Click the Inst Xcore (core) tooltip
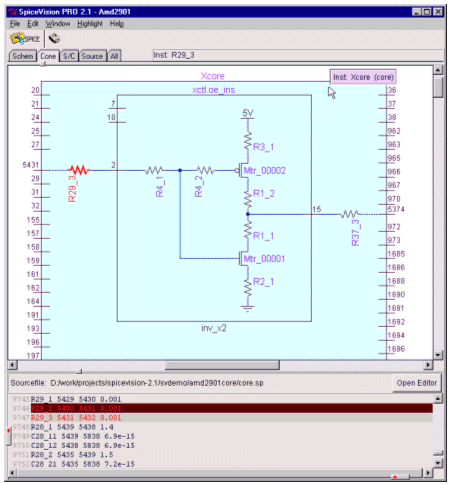The image size is (451, 485). pos(363,77)
